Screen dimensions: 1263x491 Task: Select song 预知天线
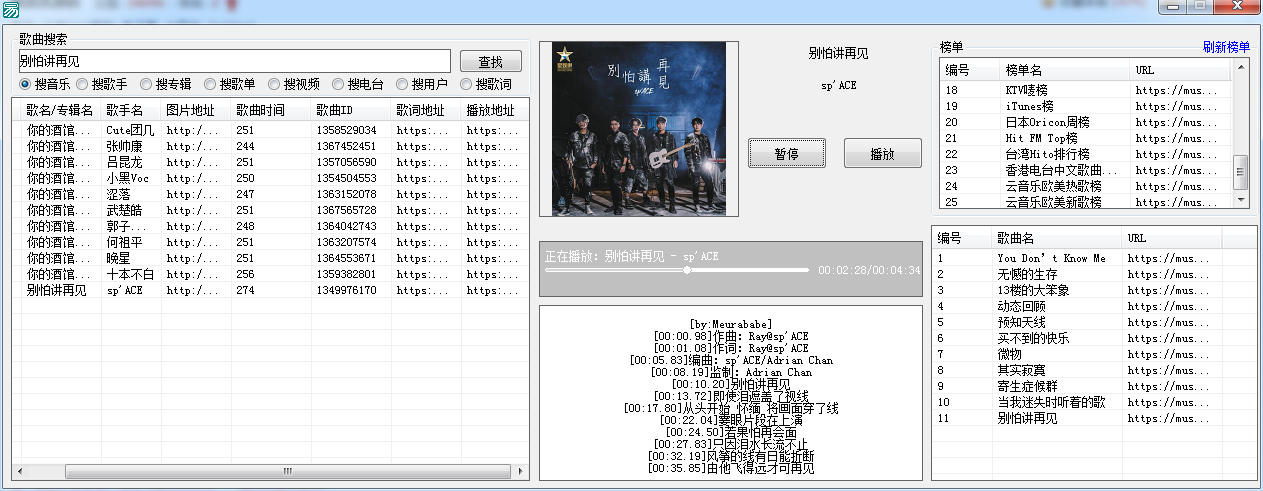click(1094, 322)
